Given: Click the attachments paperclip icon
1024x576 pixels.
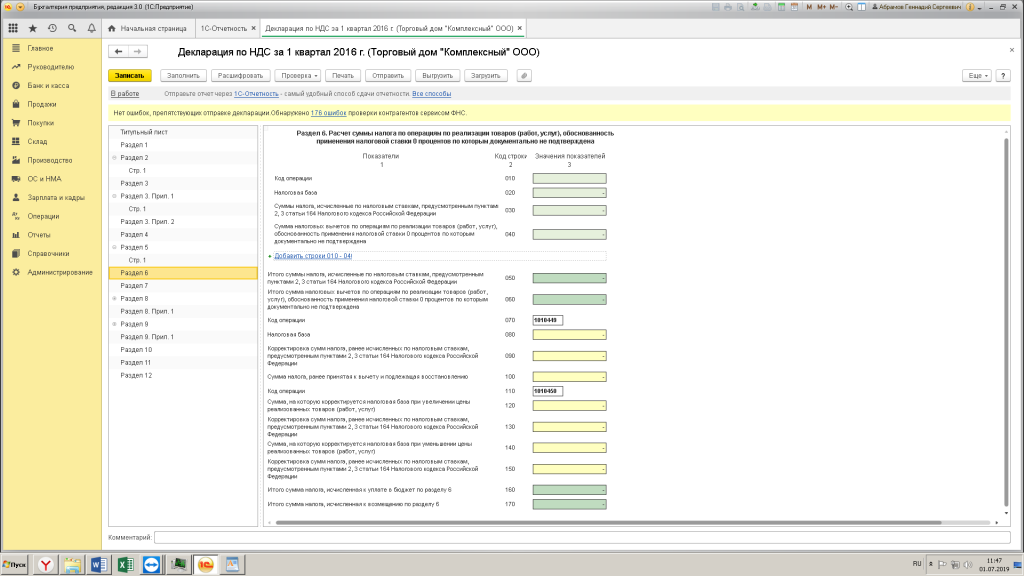Looking at the screenshot, I should (x=524, y=76).
